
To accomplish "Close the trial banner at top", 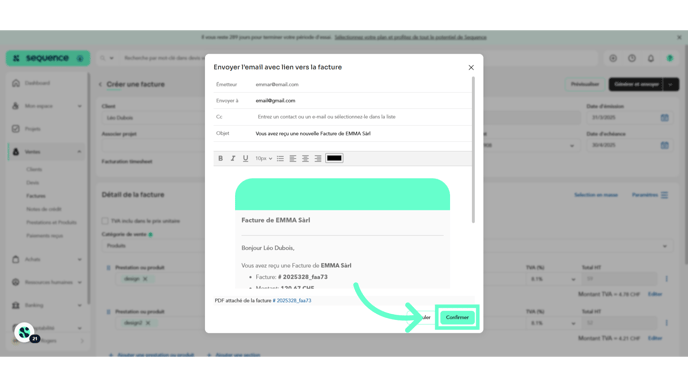I will point(679,37).
